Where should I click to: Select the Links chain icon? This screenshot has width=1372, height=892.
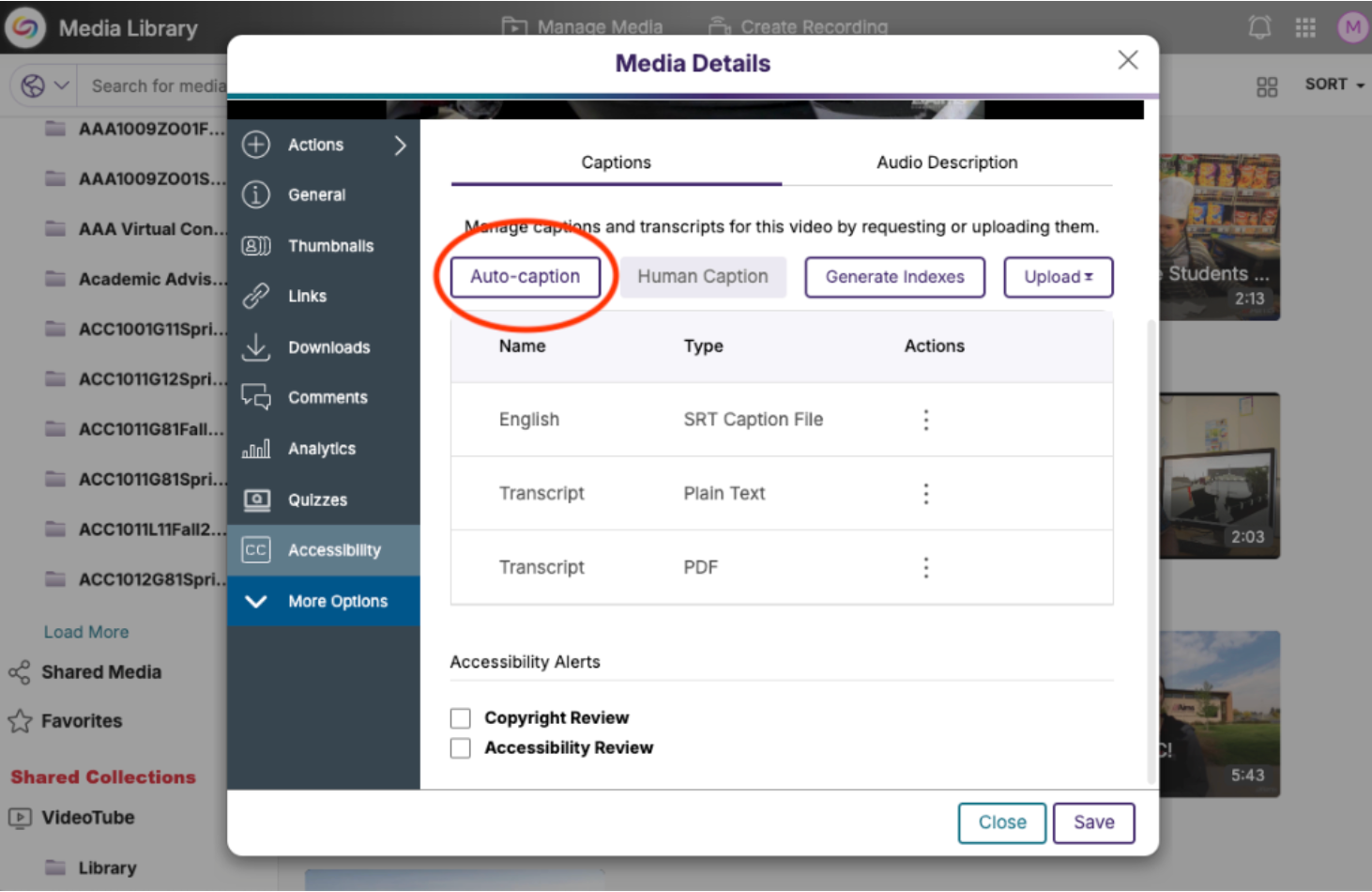(255, 296)
